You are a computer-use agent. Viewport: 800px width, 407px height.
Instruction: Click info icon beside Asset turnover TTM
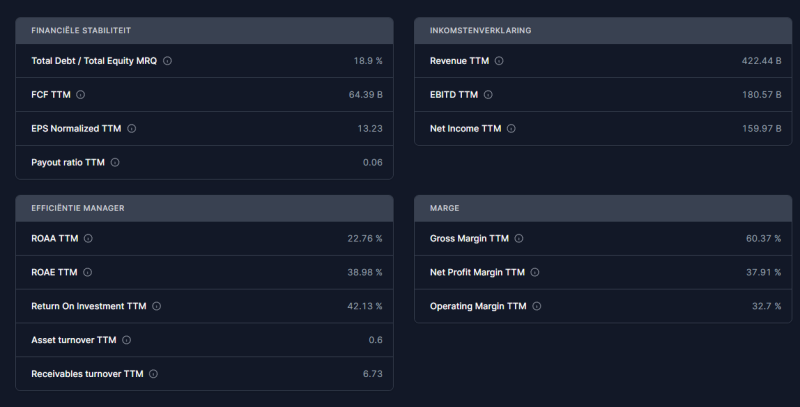point(127,340)
